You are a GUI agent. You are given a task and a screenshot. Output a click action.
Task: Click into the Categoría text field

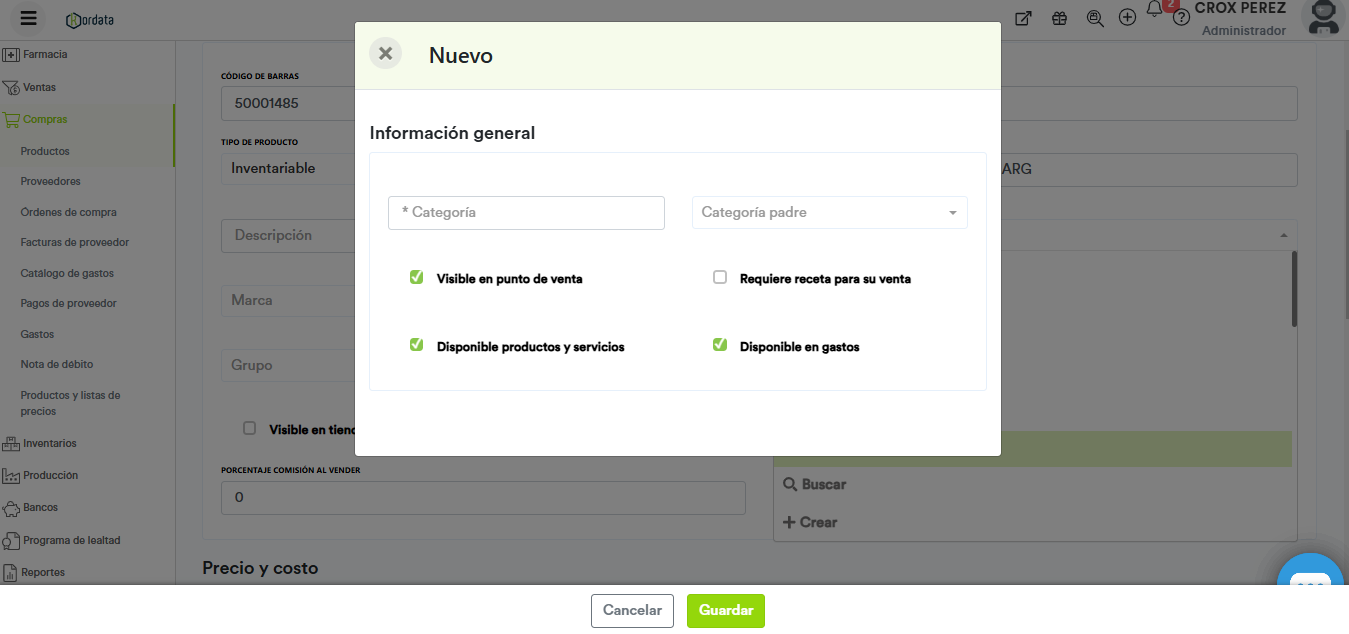pos(526,213)
